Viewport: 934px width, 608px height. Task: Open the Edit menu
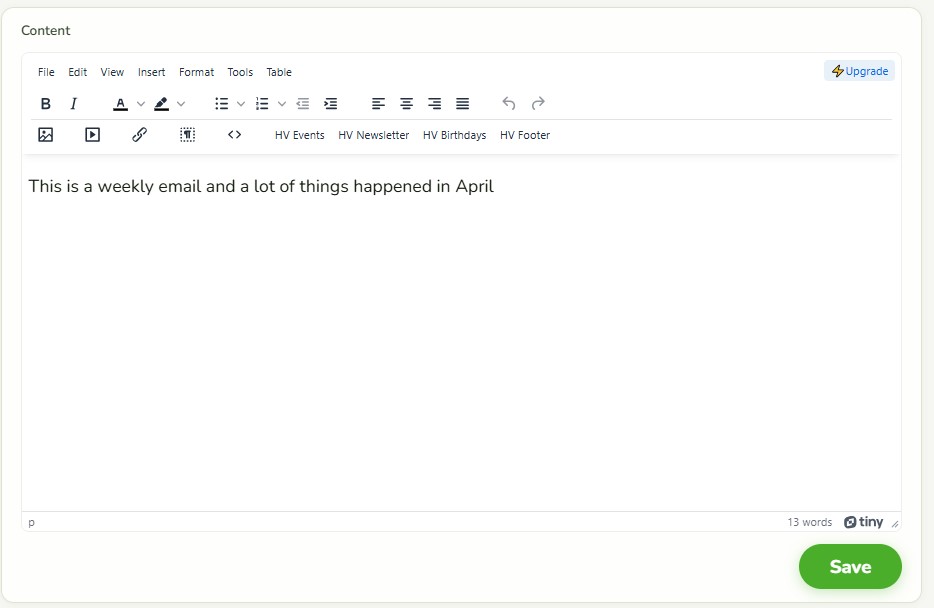pos(77,72)
